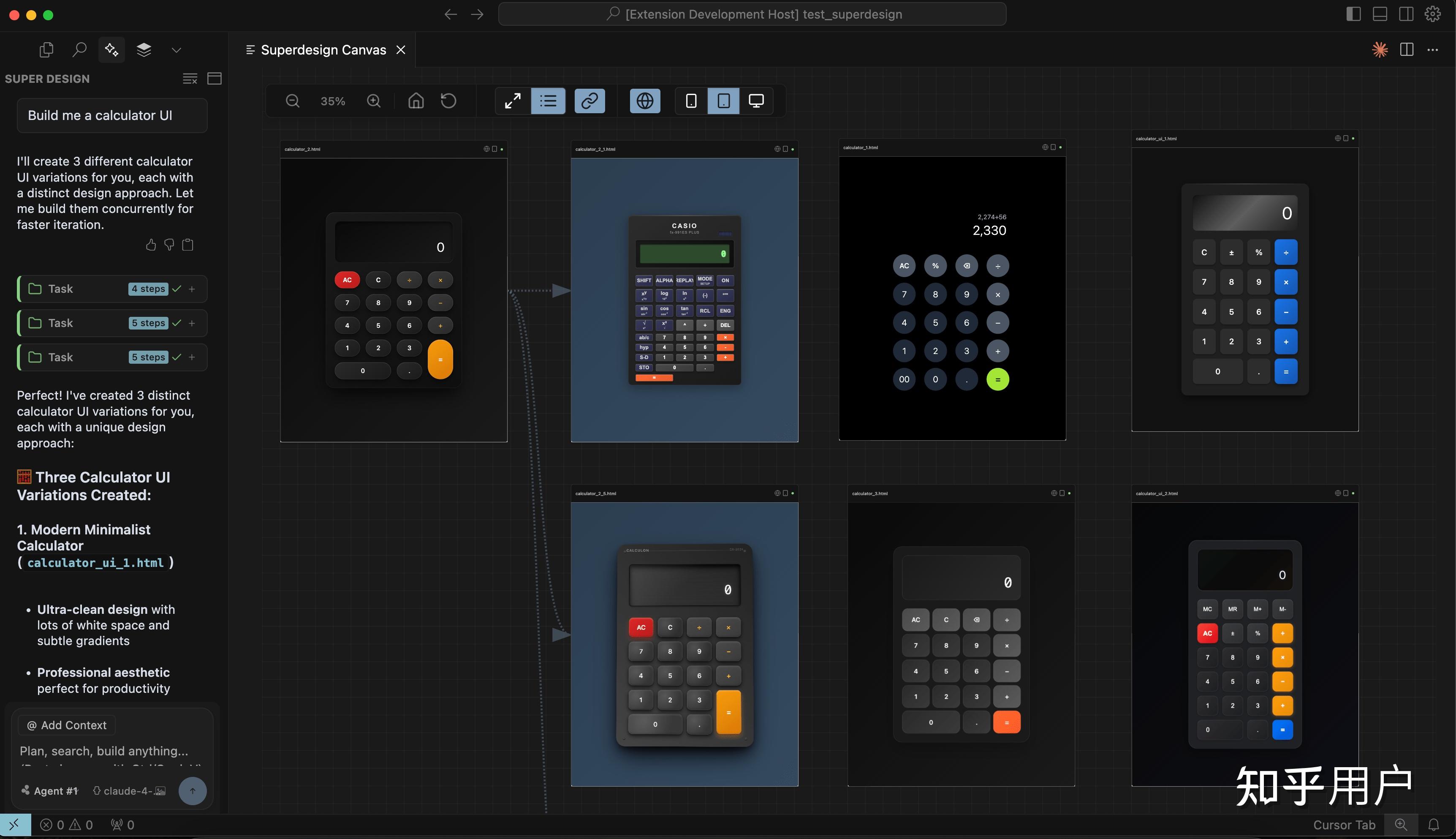Switch to the list layout mode
Image resolution: width=1456 pixels, height=839 pixels.
[x=548, y=101]
